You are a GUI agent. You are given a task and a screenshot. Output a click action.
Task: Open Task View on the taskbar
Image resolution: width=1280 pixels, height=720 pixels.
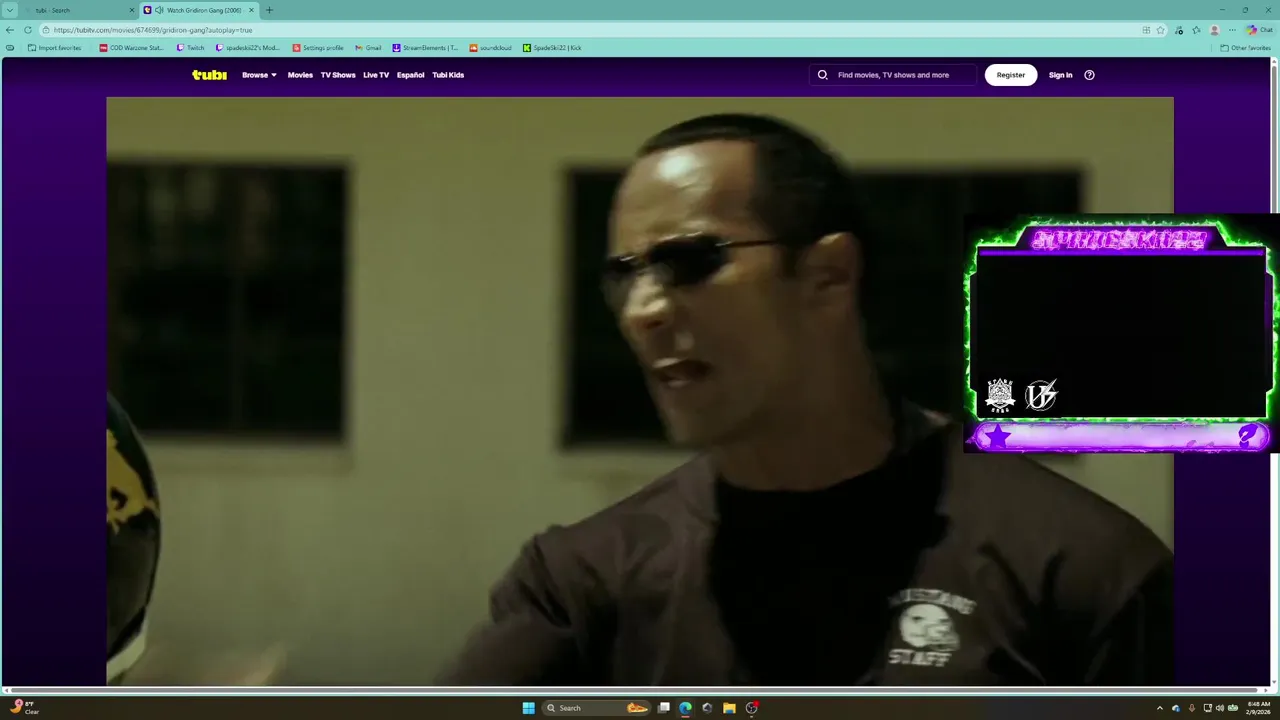(x=663, y=708)
